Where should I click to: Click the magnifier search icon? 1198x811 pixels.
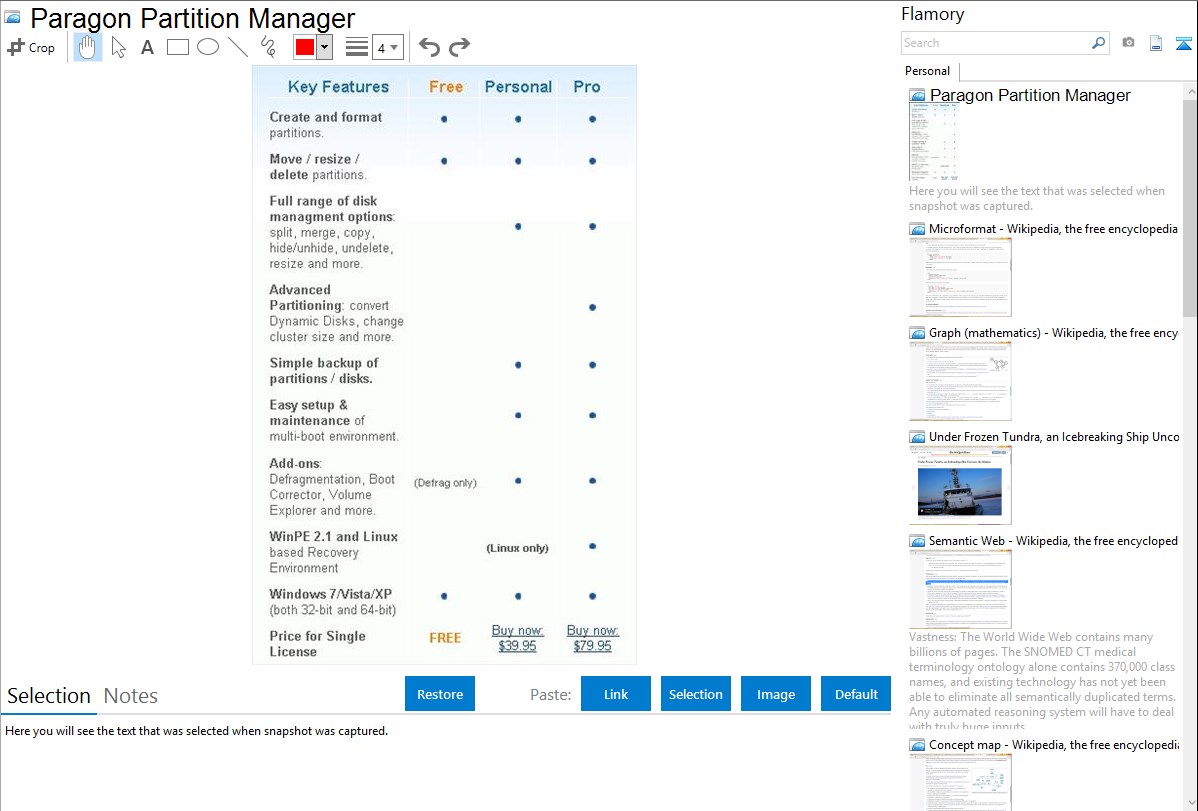point(1099,43)
